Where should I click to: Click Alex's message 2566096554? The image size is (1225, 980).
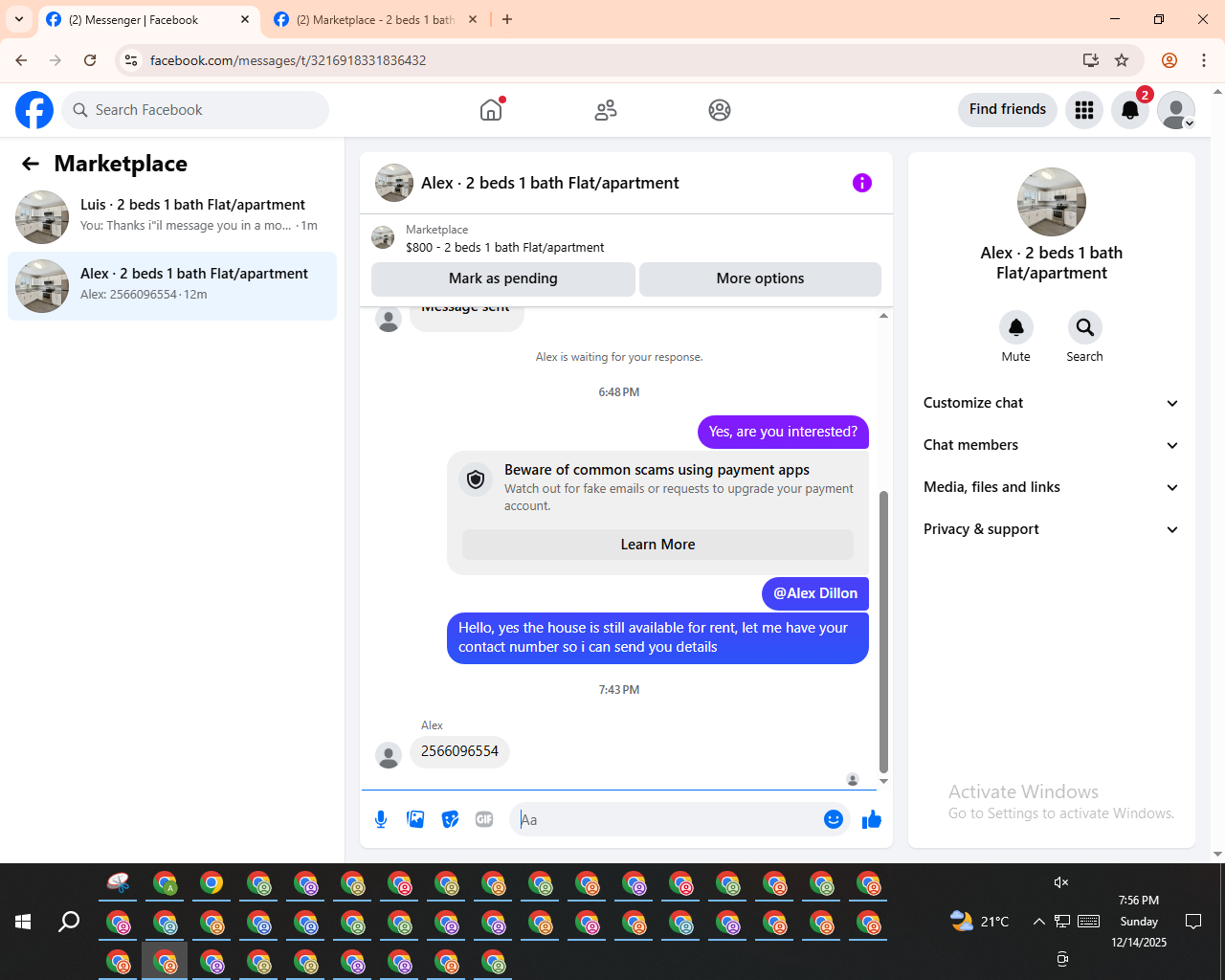(459, 751)
